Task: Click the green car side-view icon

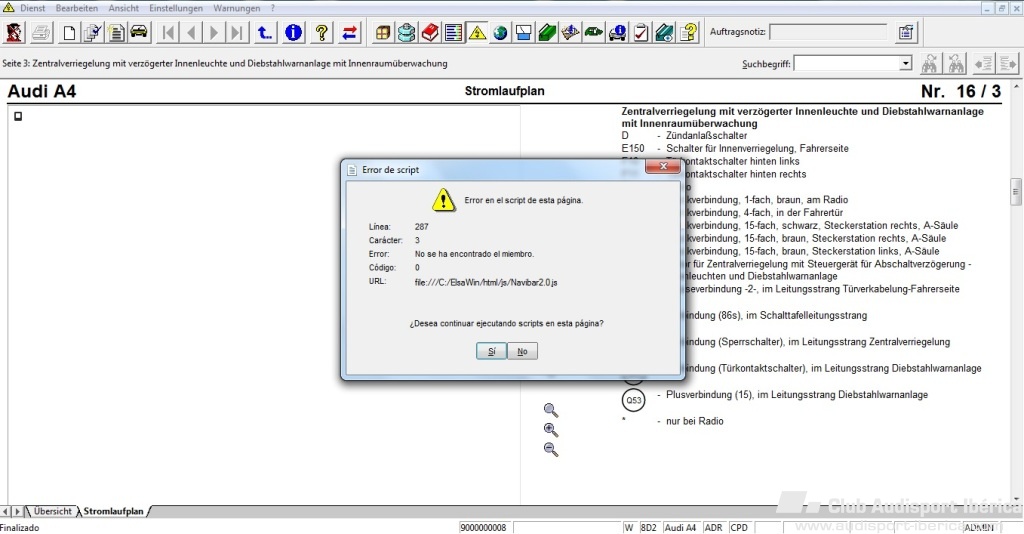Action: 594,32
